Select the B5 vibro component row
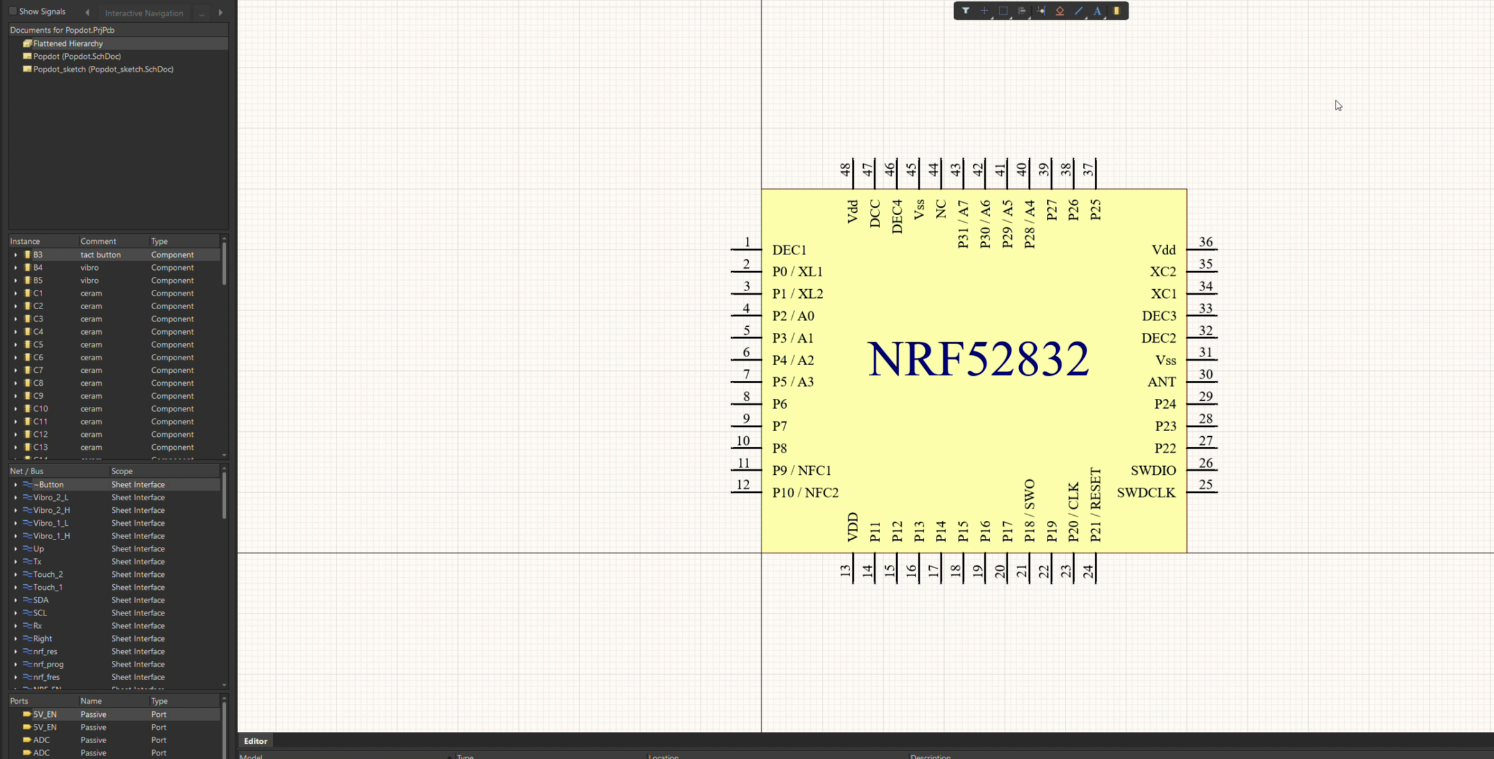Image resolution: width=1494 pixels, height=759 pixels. coord(114,281)
